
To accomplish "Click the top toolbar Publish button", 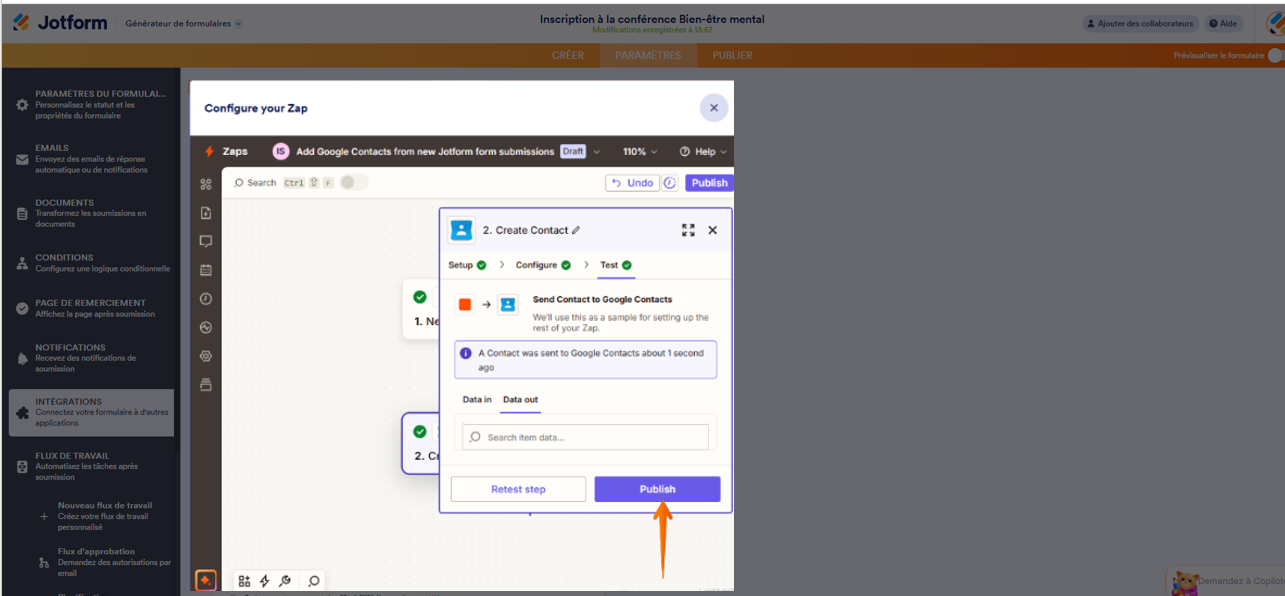I will [709, 183].
